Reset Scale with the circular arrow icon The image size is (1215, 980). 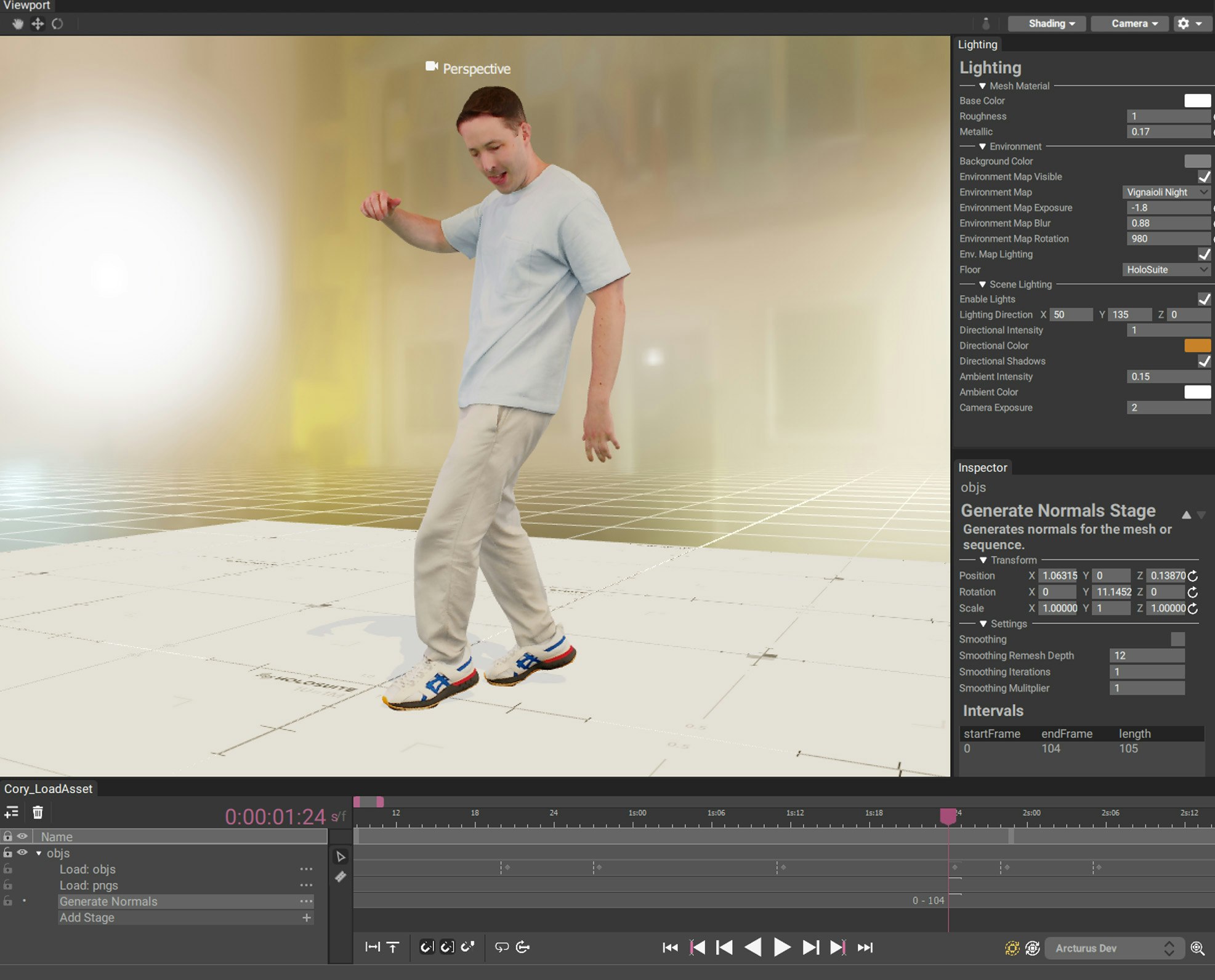point(1193,608)
